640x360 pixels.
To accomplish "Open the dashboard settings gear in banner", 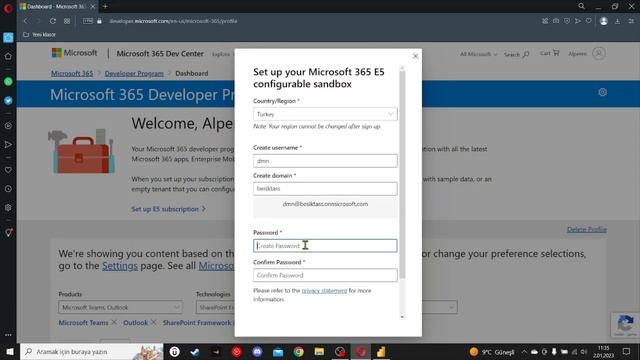I will pos(602,92).
